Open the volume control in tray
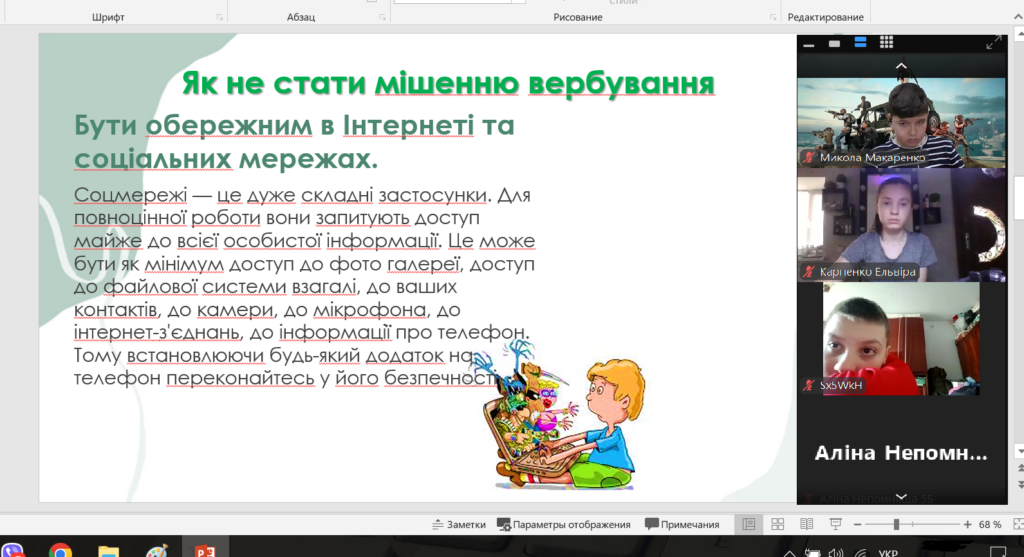The height and width of the screenshot is (557, 1024). [x=836, y=553]
